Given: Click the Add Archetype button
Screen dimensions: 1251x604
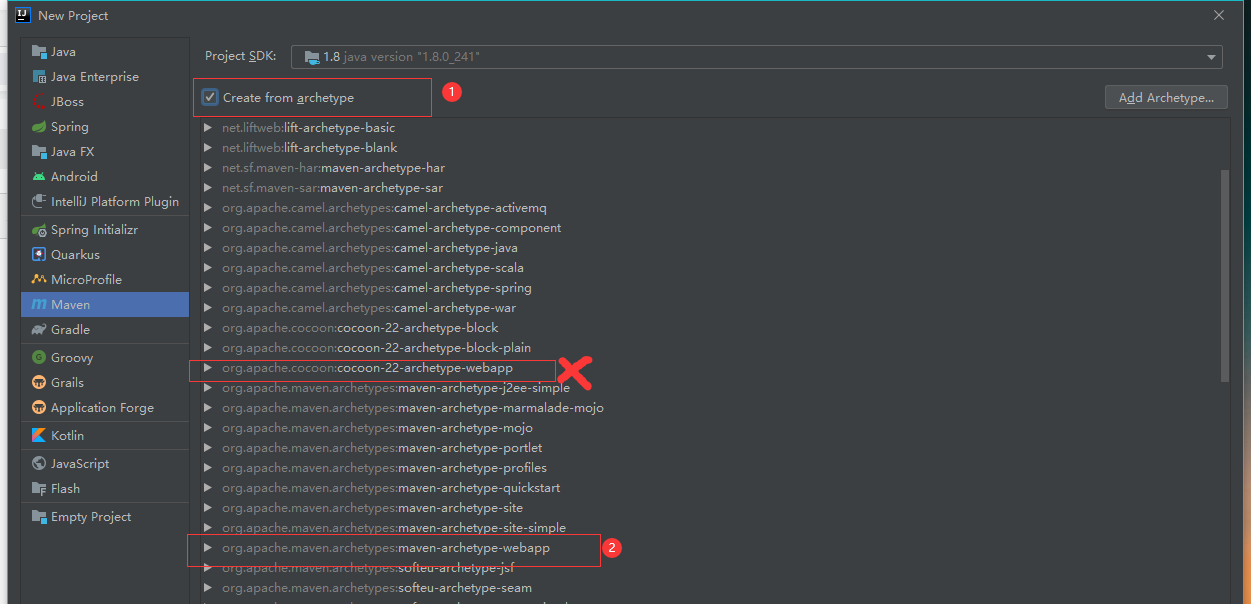Looking at the screenshot, I should [1166, 97].
